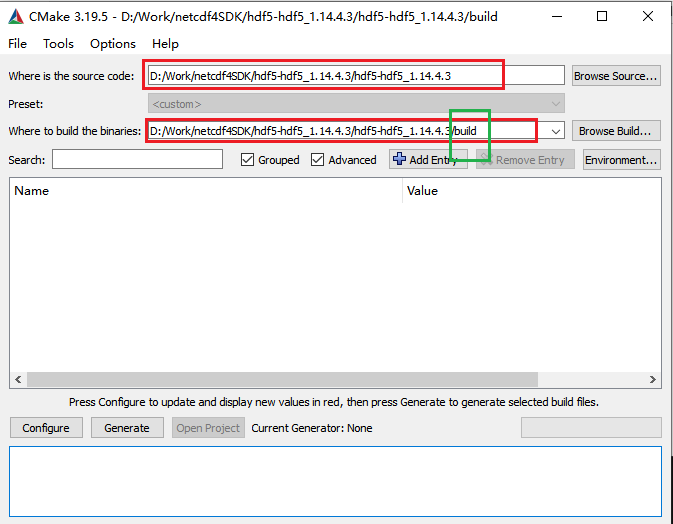The height and width of the screenshot is (524, 673).
Task: Click the Browse Build button
Action: [616, 131]
